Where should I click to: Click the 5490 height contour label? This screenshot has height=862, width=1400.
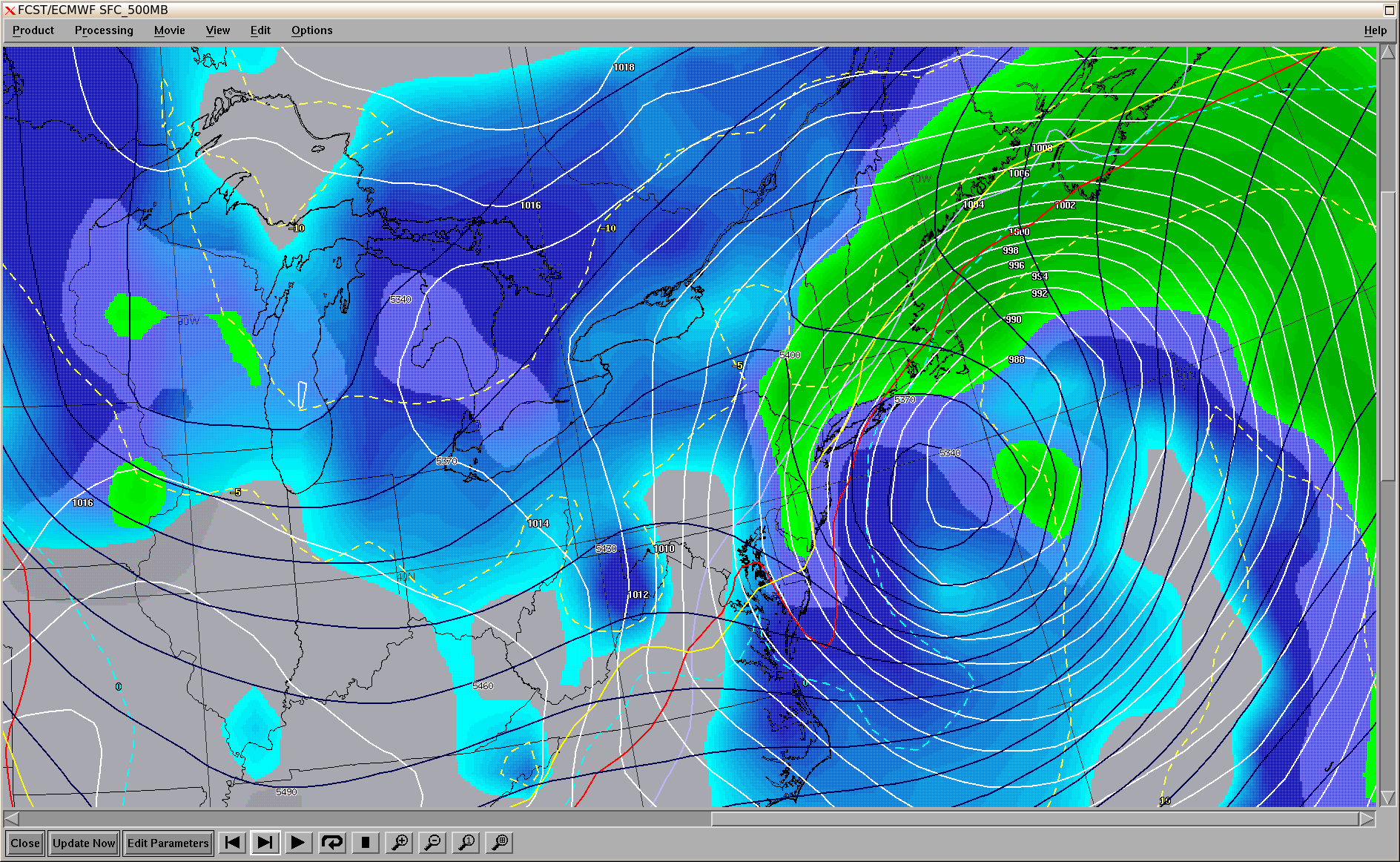286,792
